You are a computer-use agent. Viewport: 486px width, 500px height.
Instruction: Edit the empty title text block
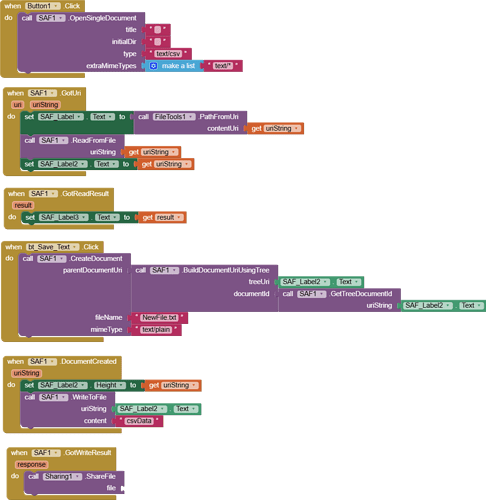click(158, 30)
